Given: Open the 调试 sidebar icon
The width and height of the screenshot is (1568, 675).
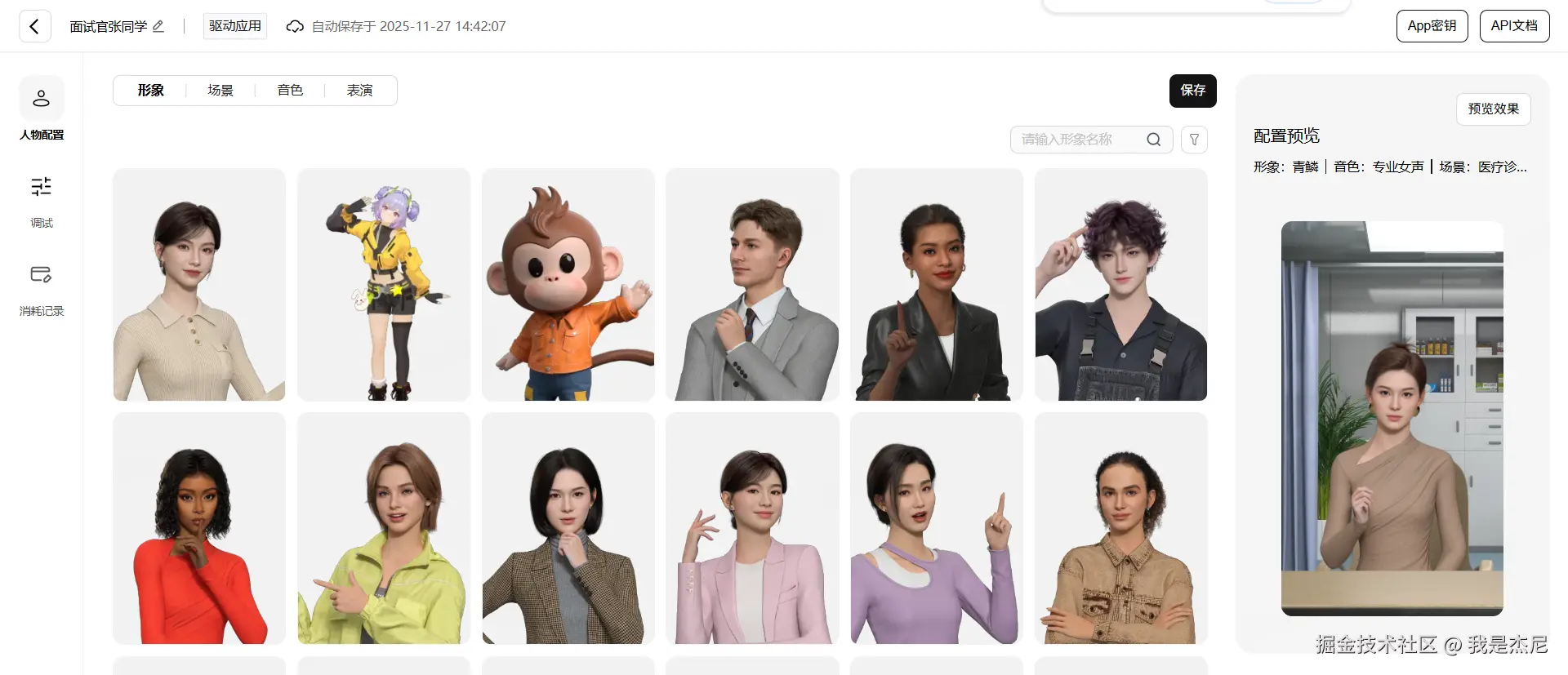Looking at the screenshot, I should pos(42,187).
